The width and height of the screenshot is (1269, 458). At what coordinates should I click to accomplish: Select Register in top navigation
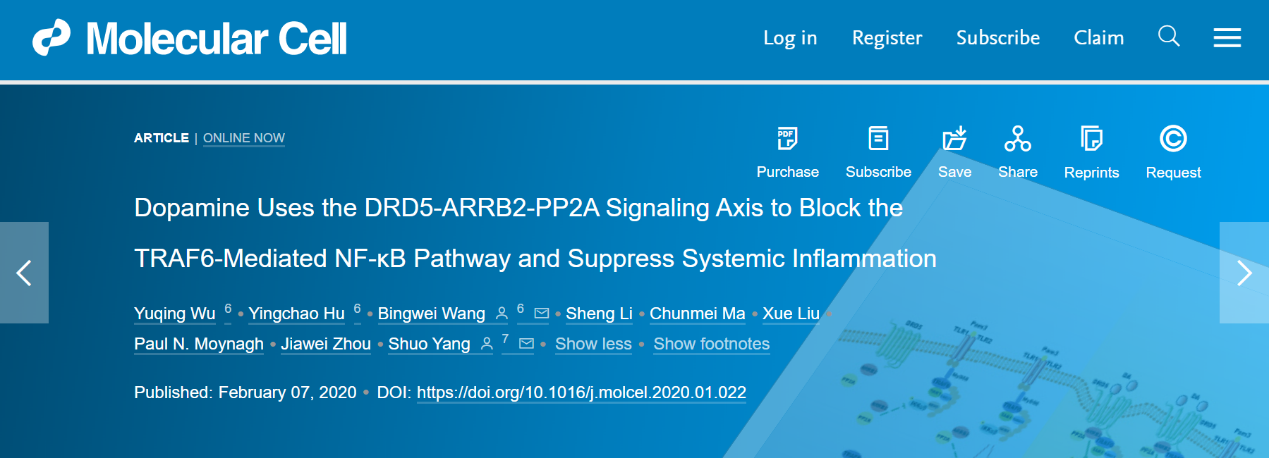pyautogui.click(x=887, y=38)
